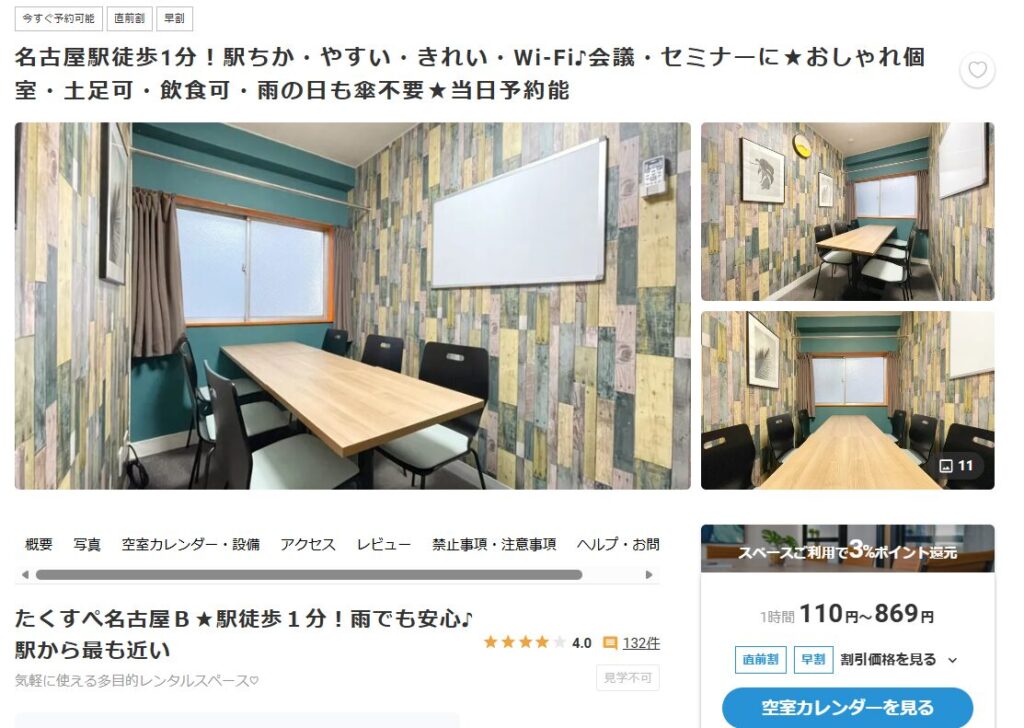1024x728 pixels.
Task: Switch to 写真 tab
Action: 87,544
